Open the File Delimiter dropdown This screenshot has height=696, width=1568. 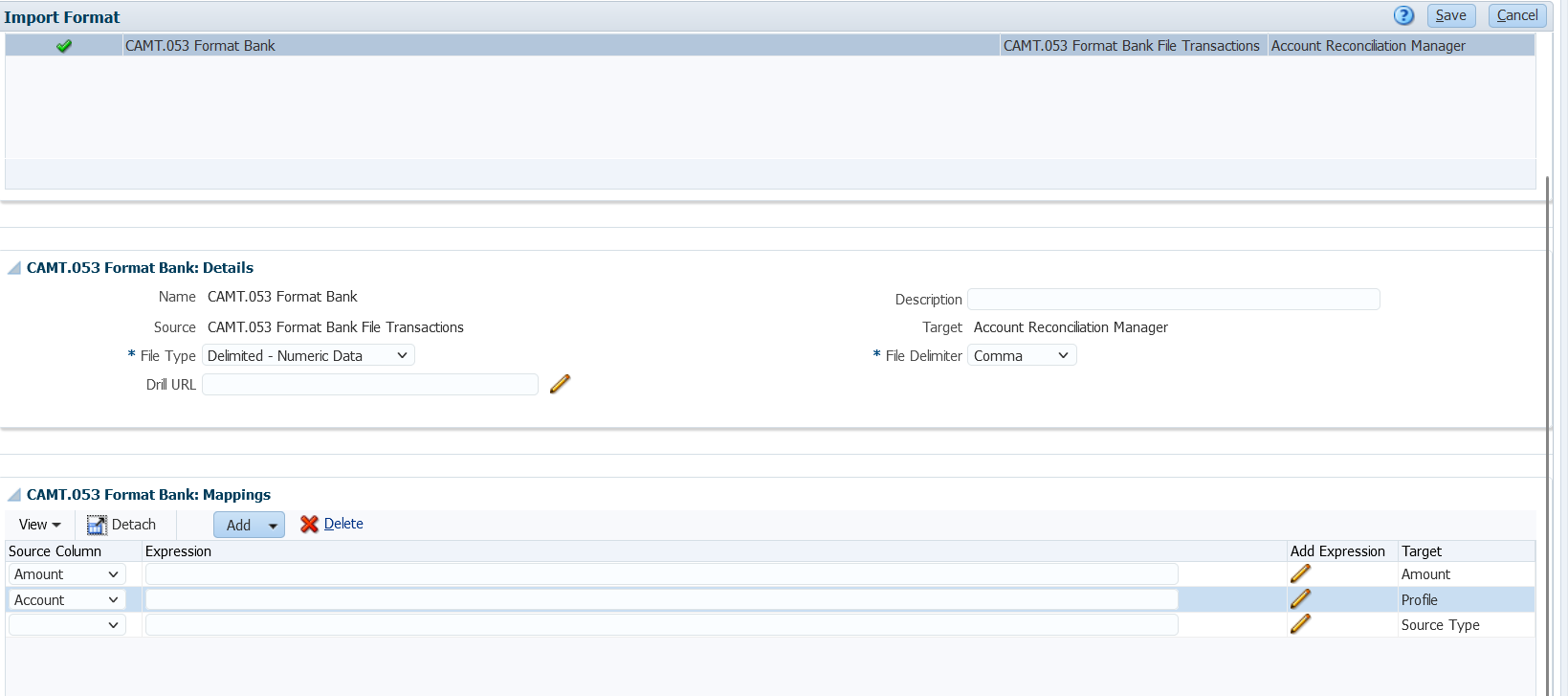1022,355
